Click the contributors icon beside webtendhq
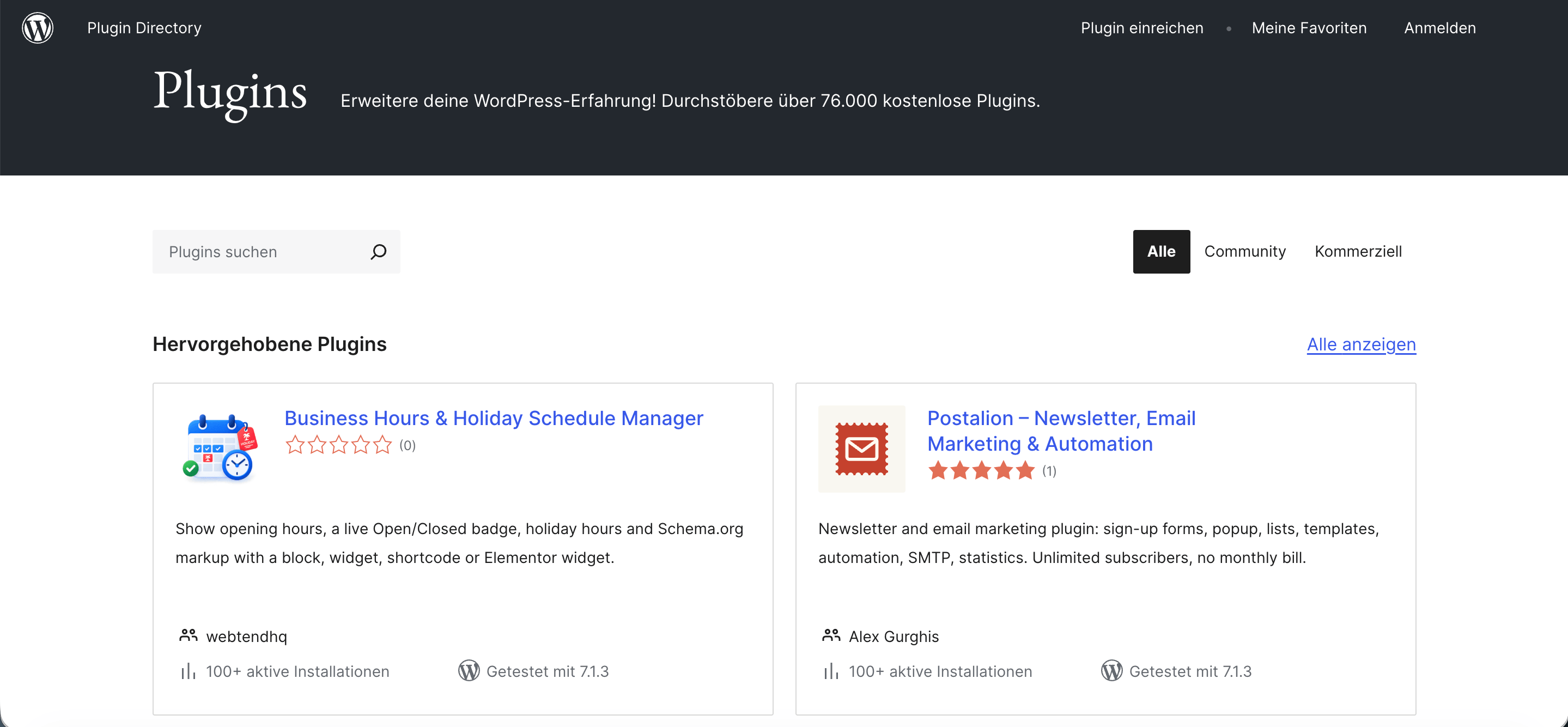 click(x=188, y=635)
